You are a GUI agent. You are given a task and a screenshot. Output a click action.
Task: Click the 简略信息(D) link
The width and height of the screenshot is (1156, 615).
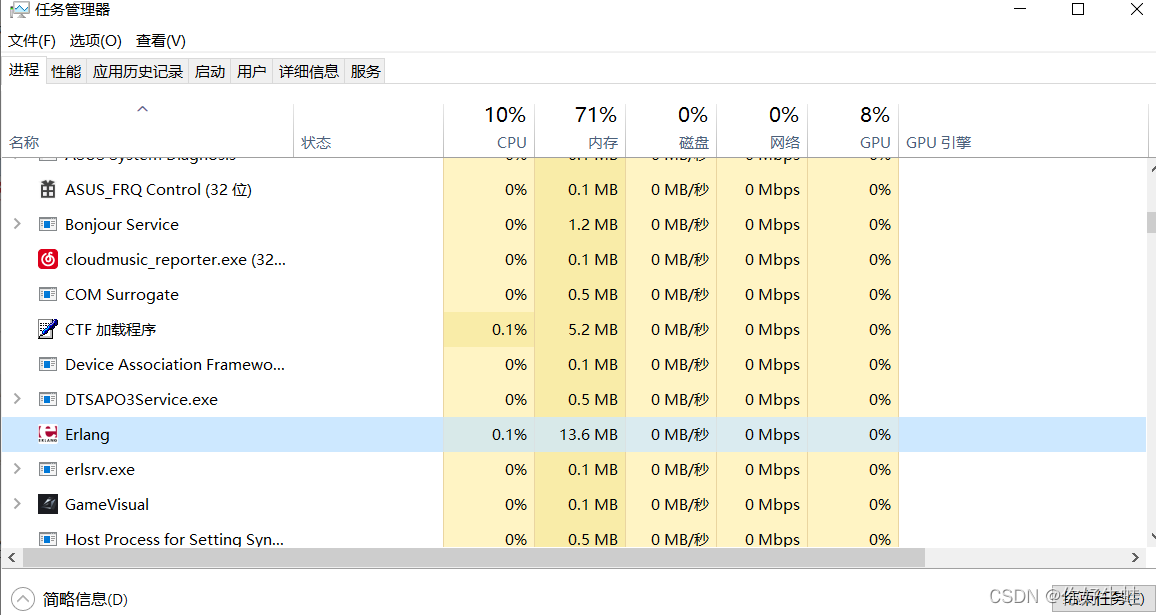point(85,600)
